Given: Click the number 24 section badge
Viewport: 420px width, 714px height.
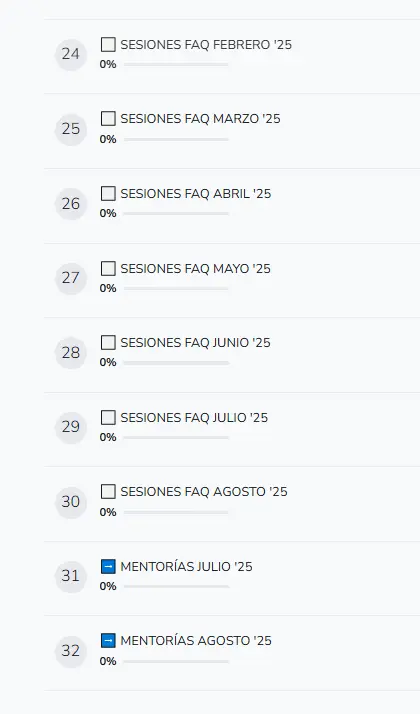Looking at the screenshot, I should coord(71,54).
